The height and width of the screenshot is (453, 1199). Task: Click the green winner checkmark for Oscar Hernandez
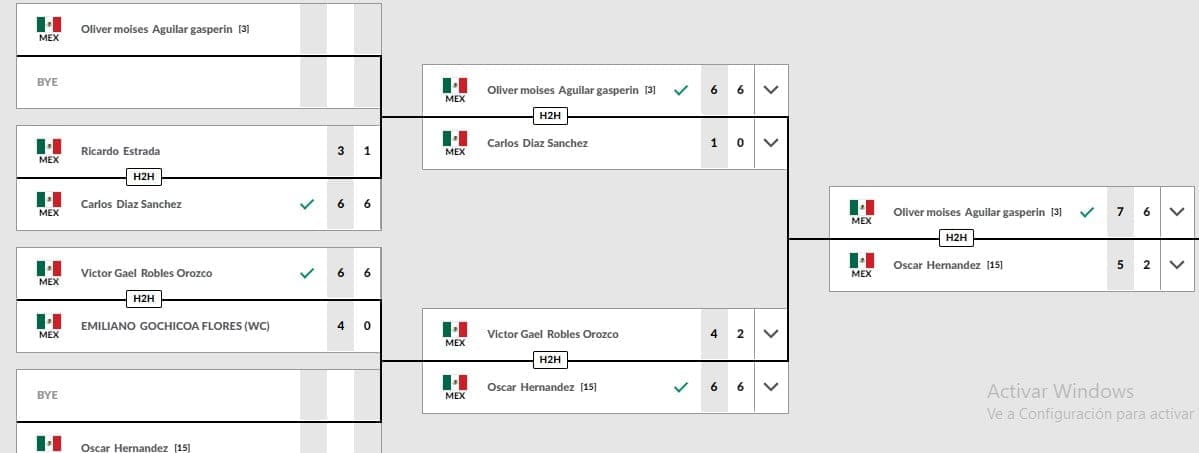681,387
